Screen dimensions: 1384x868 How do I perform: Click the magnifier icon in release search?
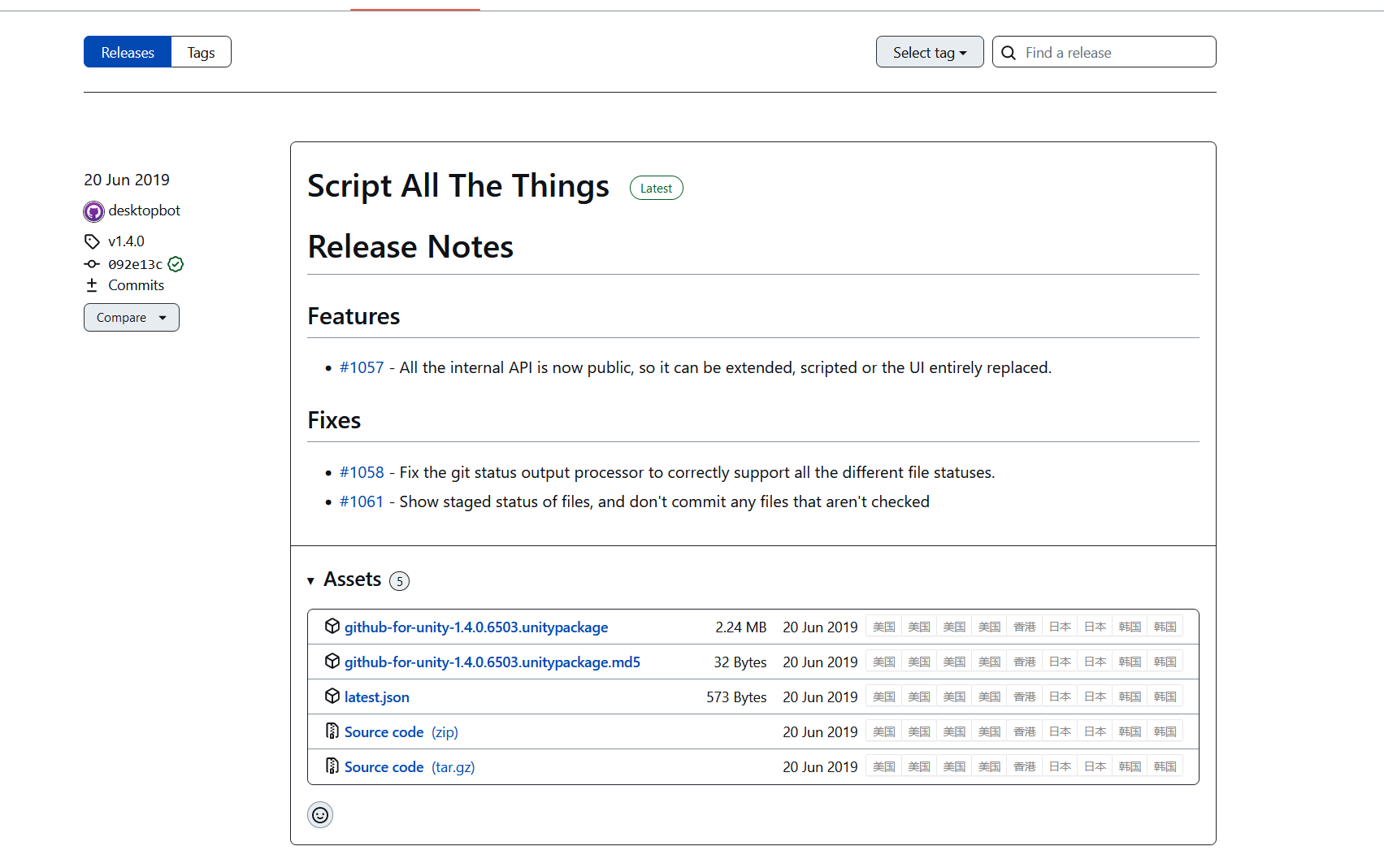[x=1009, y=53]
